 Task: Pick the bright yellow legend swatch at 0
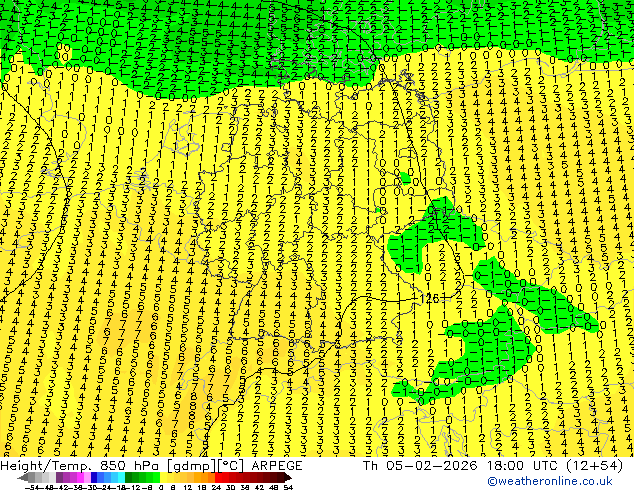163,477
